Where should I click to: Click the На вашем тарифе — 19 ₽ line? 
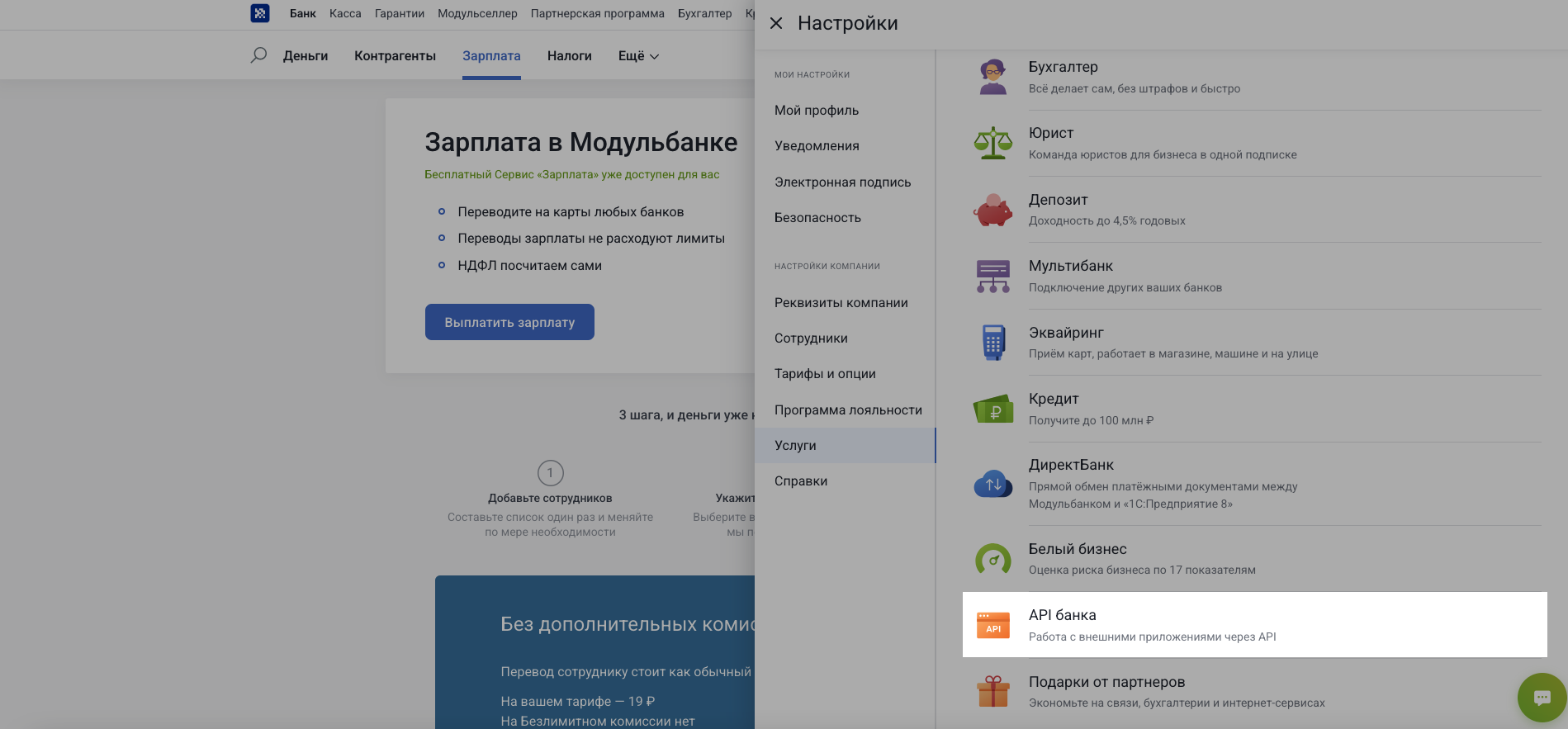pyautogui.click(x=577, y=702)
